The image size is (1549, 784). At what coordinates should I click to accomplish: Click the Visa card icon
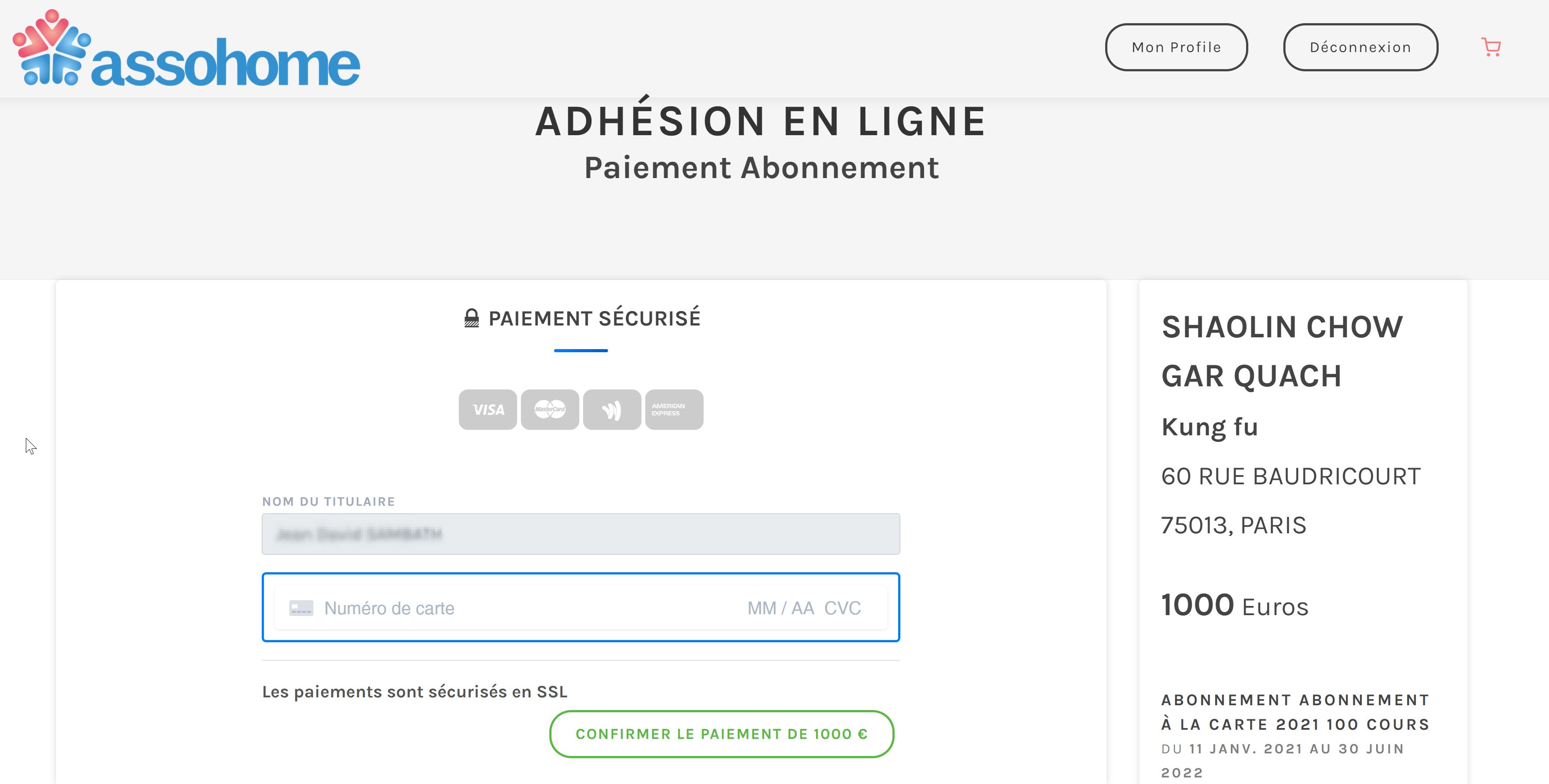488,409
